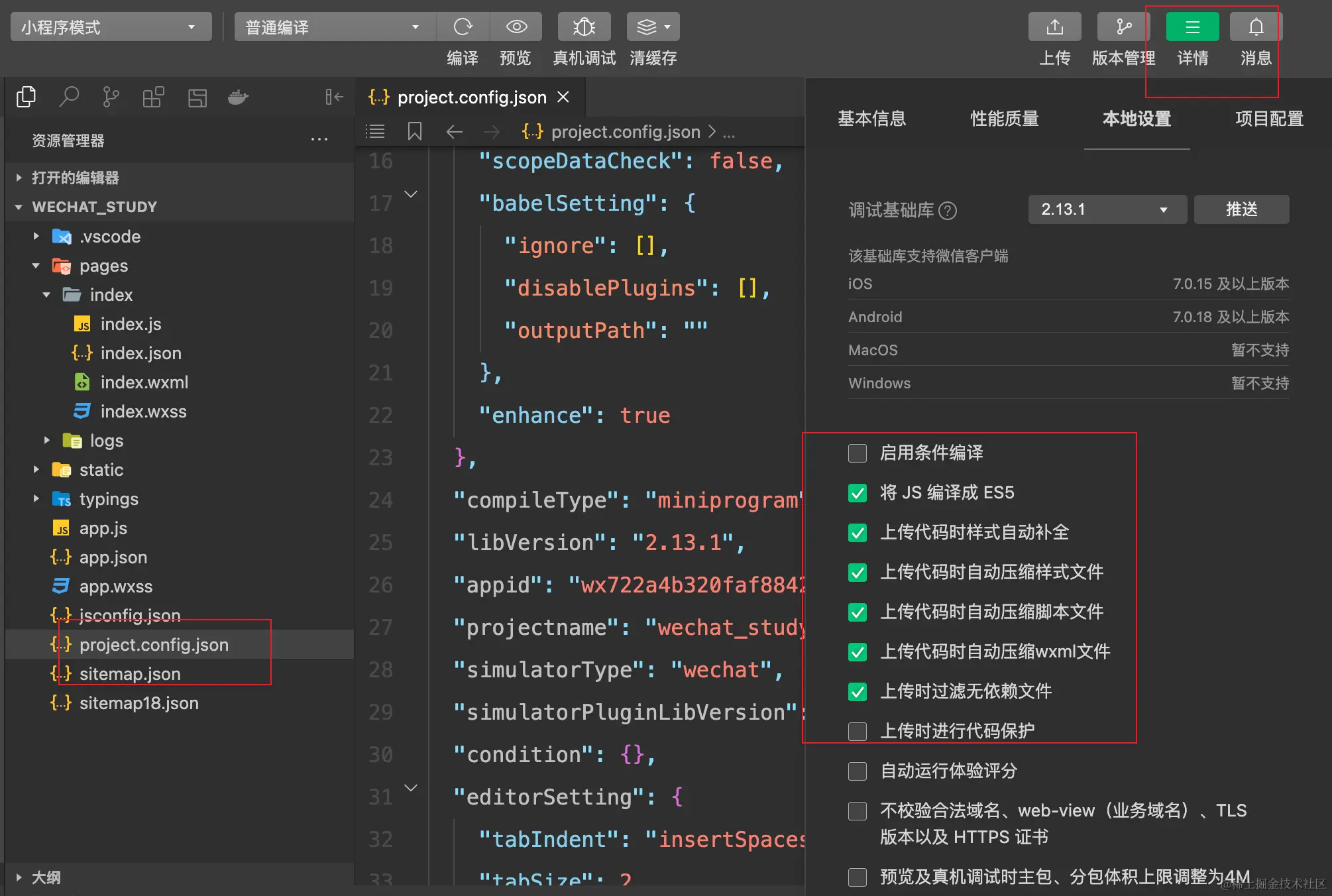Open the search icon in sidebar
This screenshot has width=1332, height=896.
click(x=69, y=97)
